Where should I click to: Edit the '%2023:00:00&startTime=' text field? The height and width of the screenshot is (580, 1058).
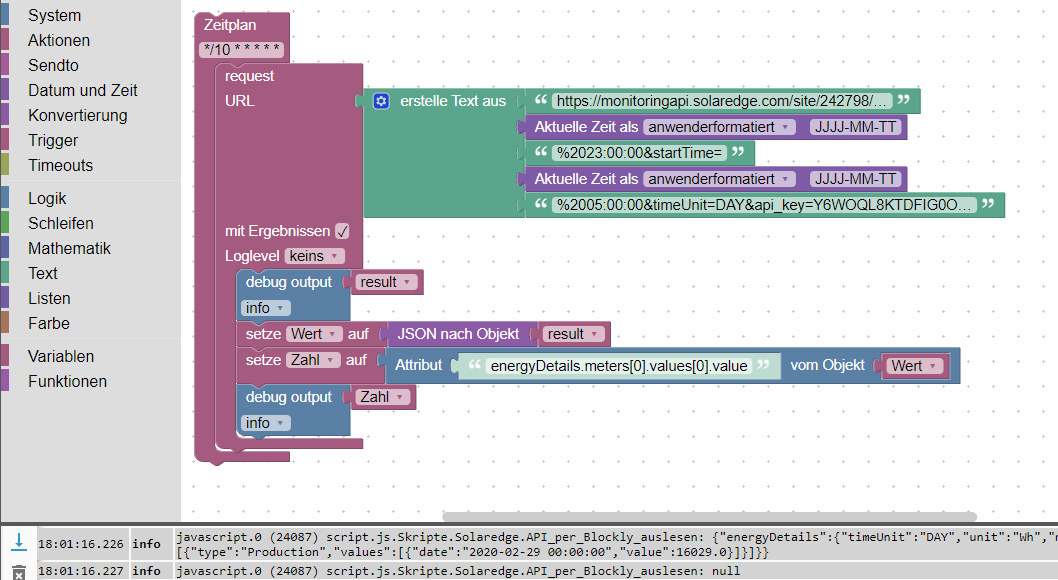click(x=639, y=153)
